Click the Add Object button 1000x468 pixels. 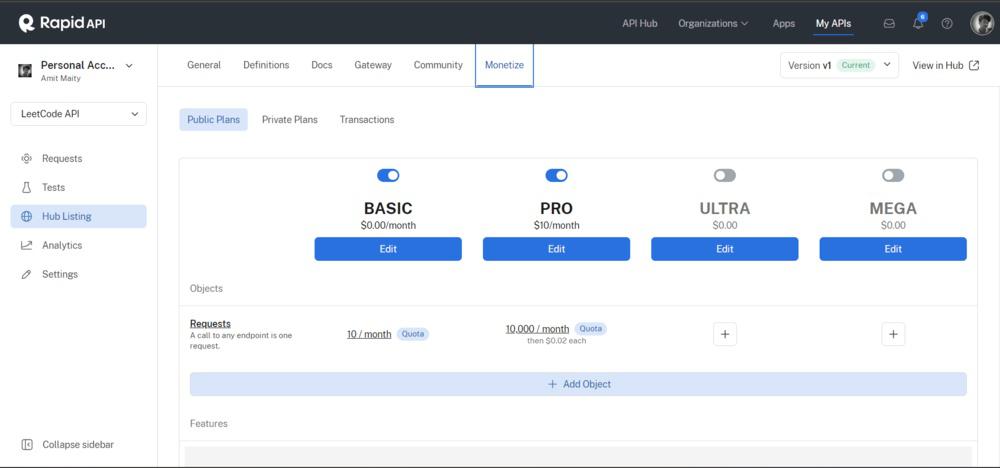578,384
